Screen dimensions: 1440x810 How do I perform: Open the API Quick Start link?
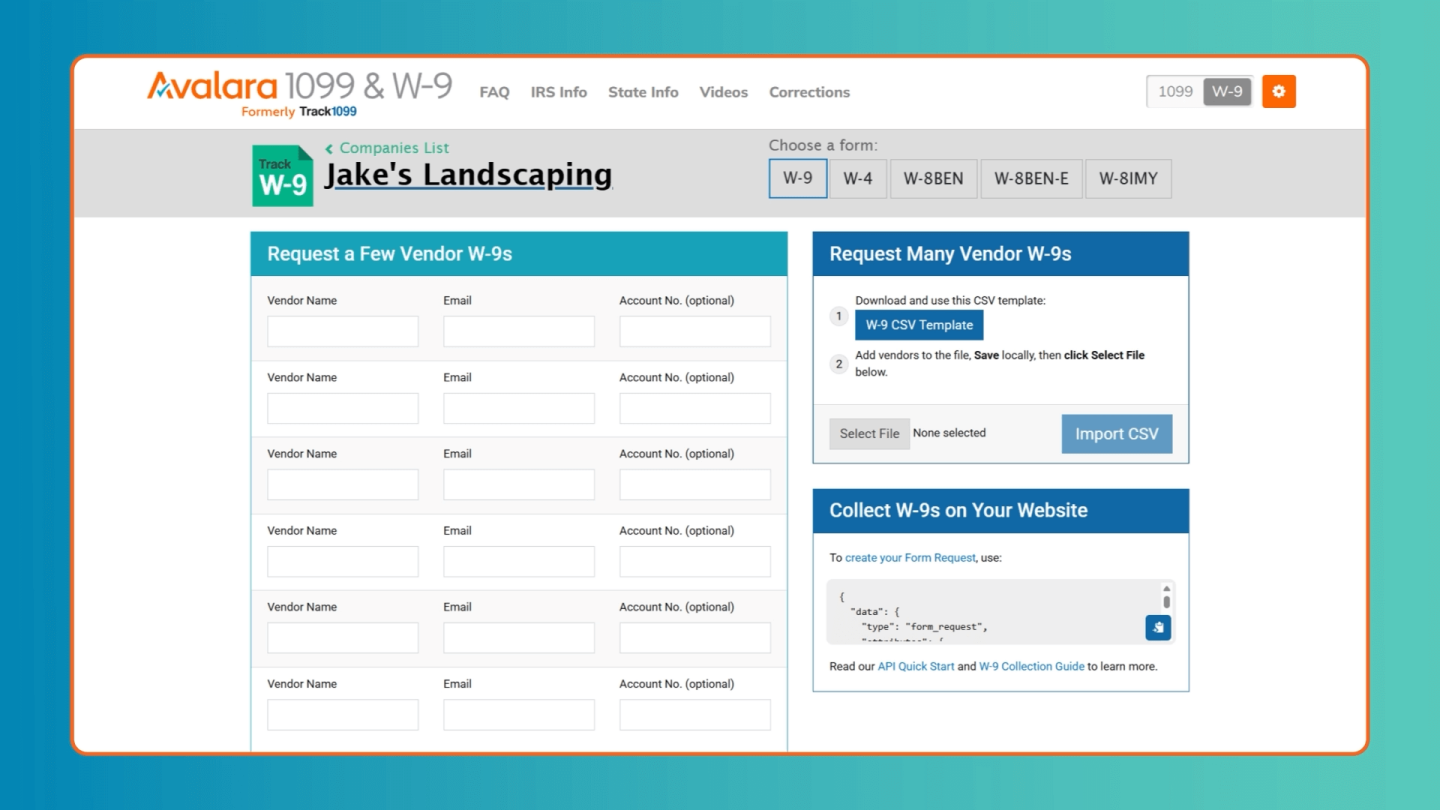pos(916,666)
